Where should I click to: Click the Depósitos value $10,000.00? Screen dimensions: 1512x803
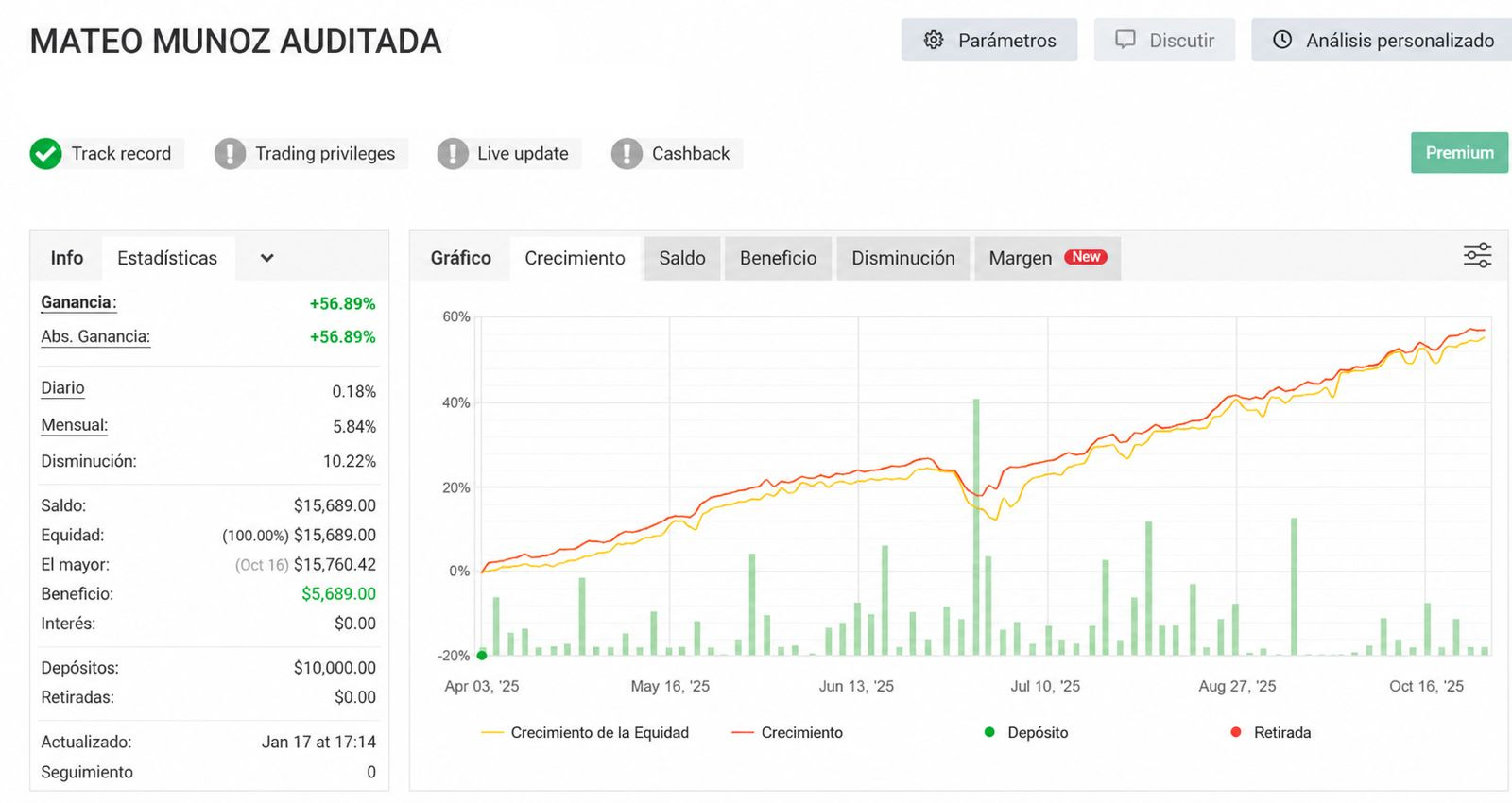pos(335,668)
